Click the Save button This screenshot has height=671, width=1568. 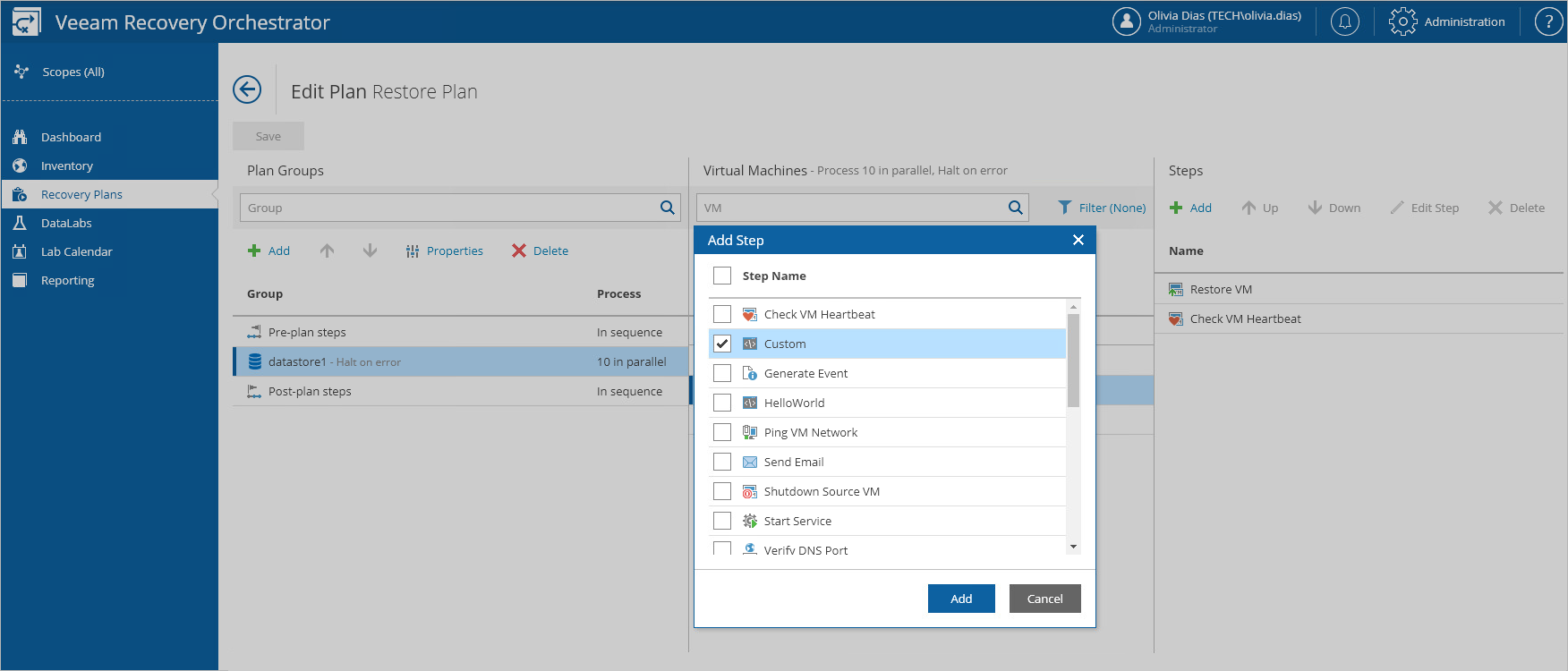click(x=268, y=136)
